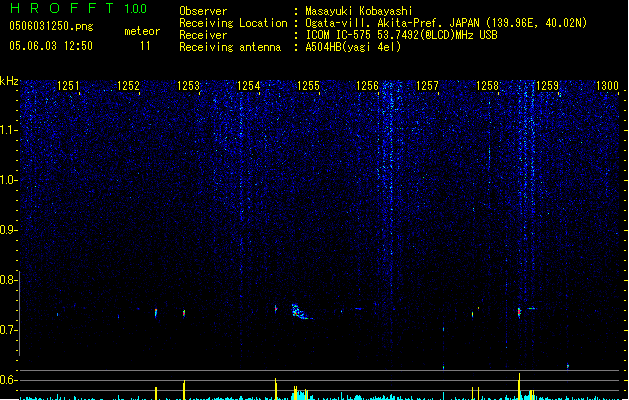Click the tallest yellow spike in the level graph
The height and width of the screenshot is (400, 629).
tap(519, 386)
